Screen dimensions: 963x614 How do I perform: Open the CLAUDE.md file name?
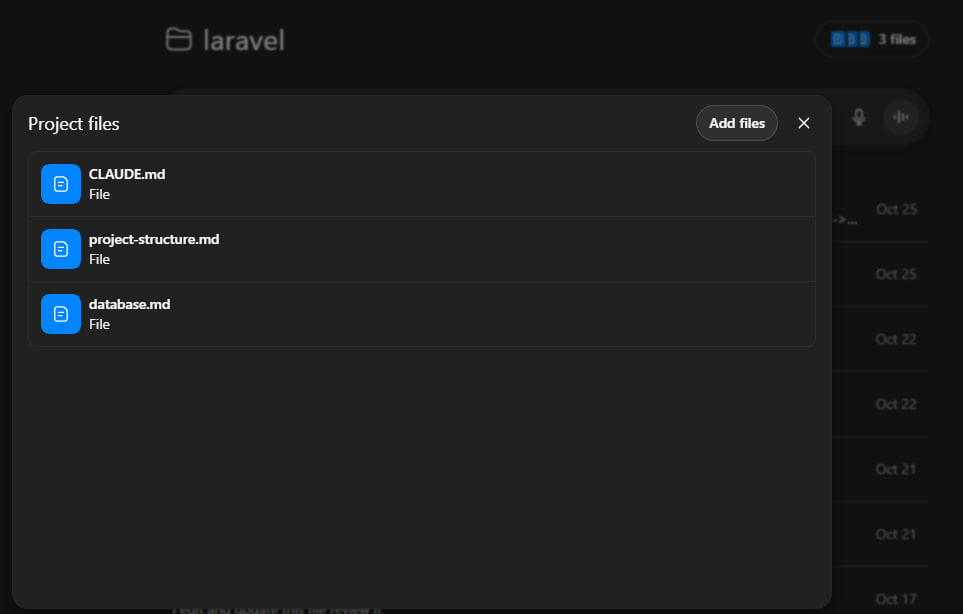pyautogui.click(x=127, y=174)
